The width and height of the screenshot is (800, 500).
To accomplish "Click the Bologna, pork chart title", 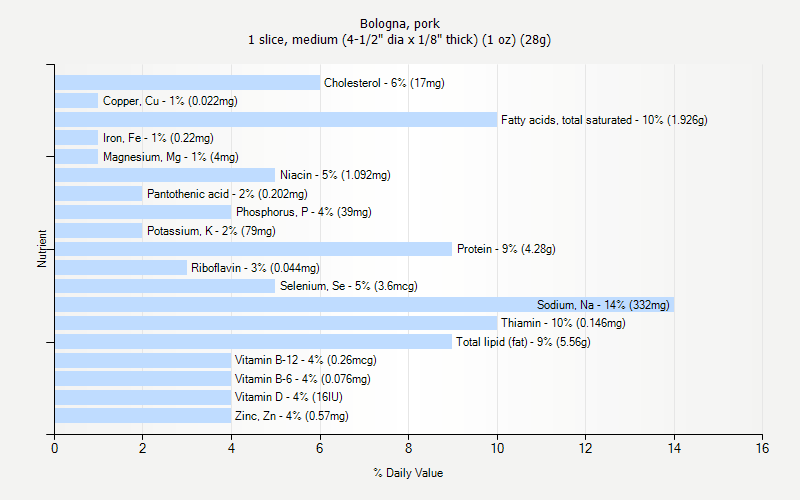I will pos(399,23).
